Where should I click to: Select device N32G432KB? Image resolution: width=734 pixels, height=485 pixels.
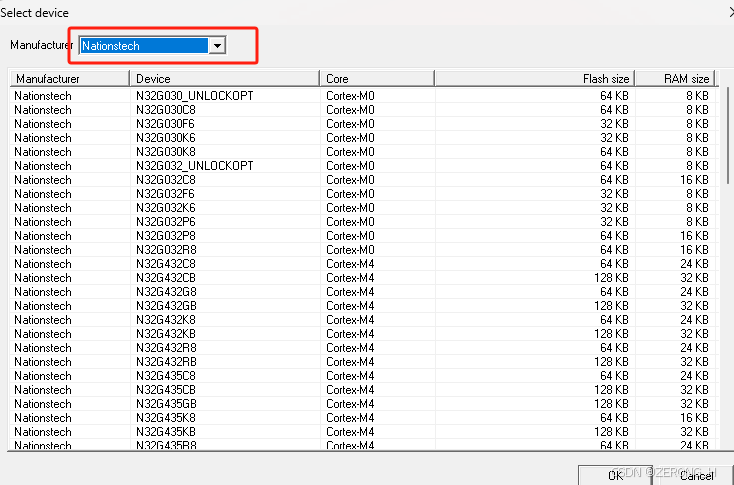[166, 334]
